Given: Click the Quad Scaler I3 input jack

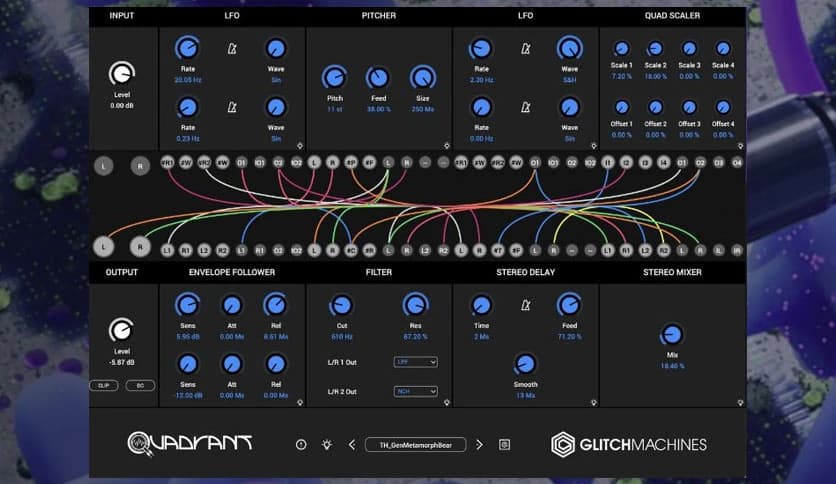Looking at the screenshot, I should pos(645,163).
